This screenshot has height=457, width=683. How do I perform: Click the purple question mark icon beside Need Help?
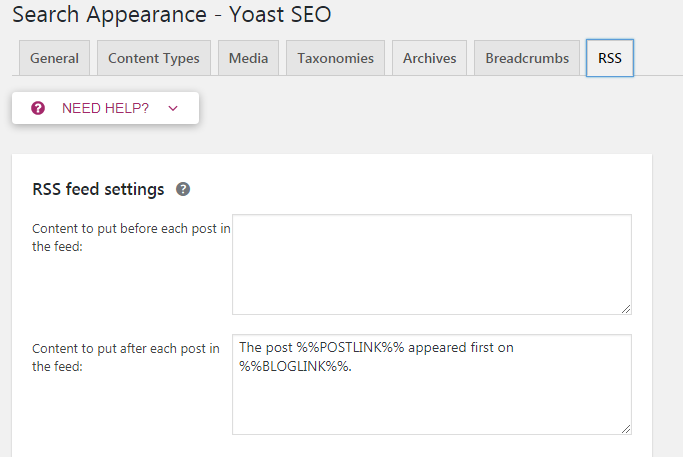tap(38, 108)
